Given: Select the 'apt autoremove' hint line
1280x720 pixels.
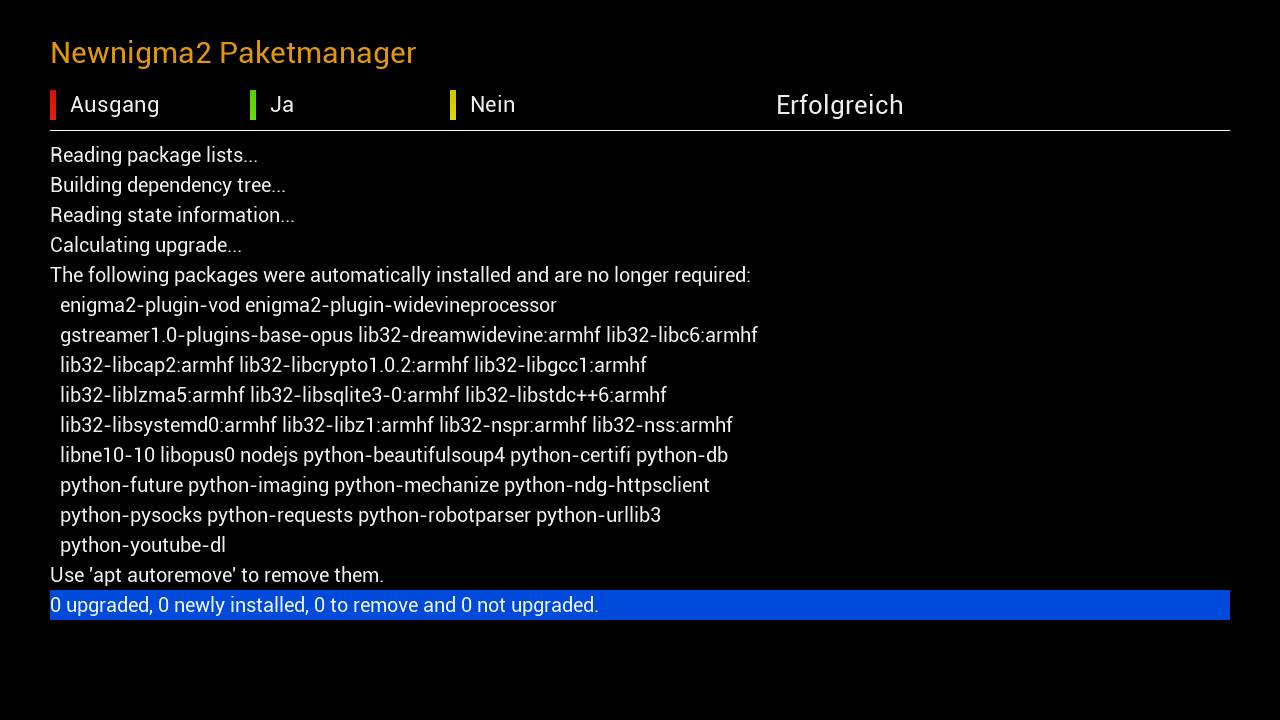Looking at the screenshot, I should click(217, 575).
